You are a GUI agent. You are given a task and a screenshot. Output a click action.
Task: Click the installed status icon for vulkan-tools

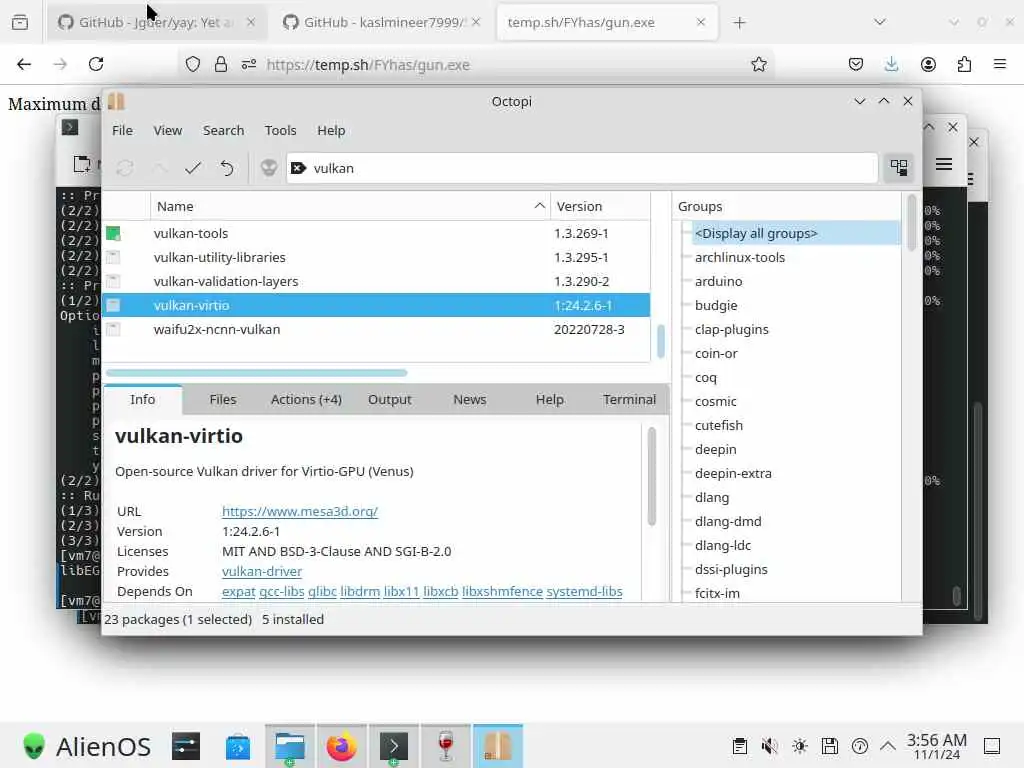tap(113, 233)
